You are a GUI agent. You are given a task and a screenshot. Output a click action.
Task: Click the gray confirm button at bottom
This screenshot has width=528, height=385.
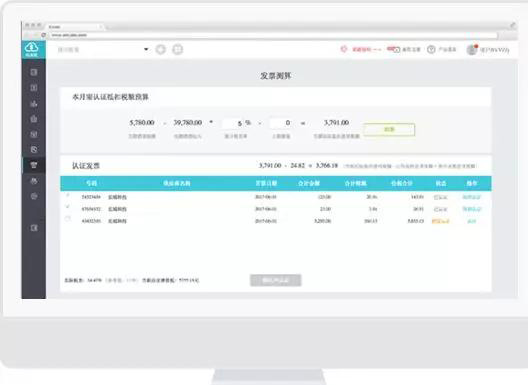[x=275, y=280]
